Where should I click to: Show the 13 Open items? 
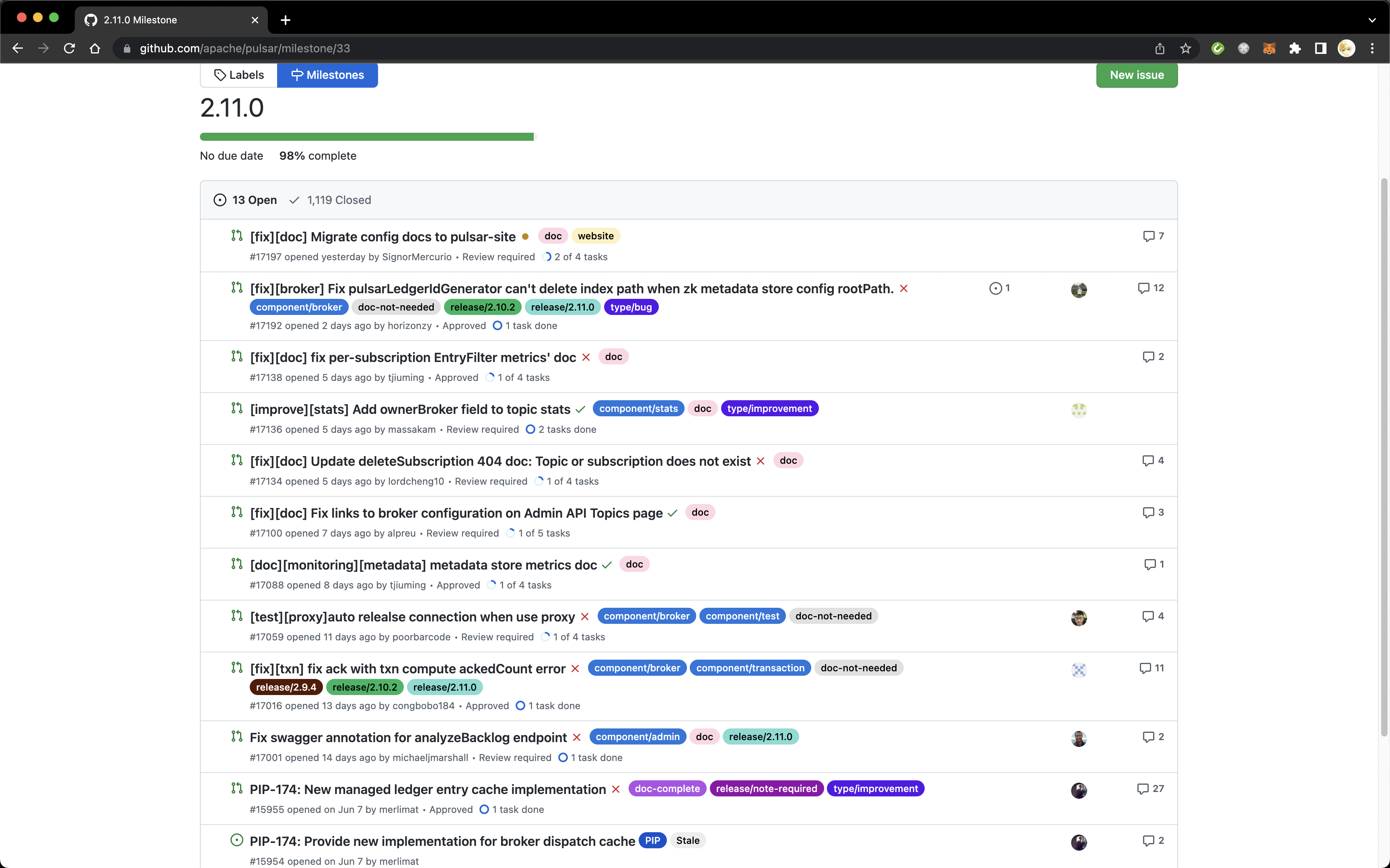click(245, 200)
